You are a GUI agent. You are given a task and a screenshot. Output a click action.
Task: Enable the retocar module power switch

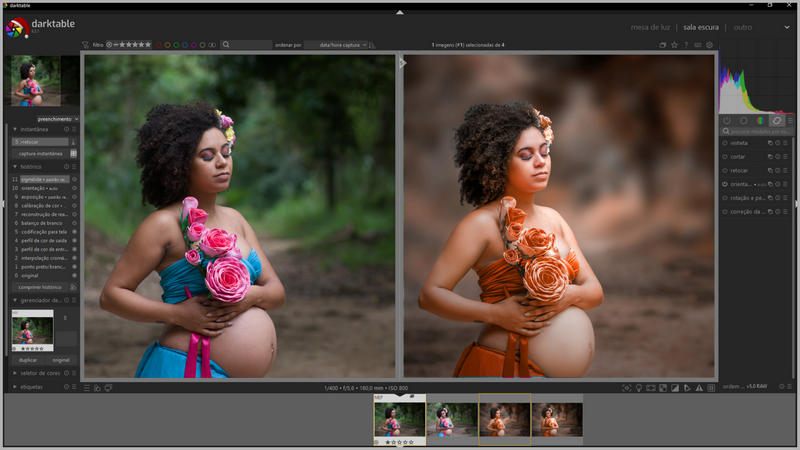725,171
